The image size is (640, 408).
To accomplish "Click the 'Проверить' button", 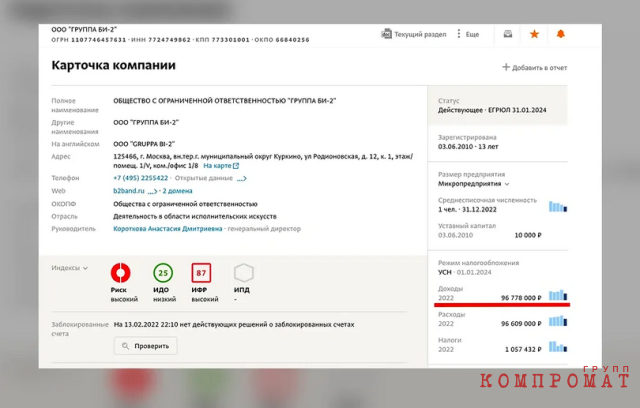I will coord(146,346).
